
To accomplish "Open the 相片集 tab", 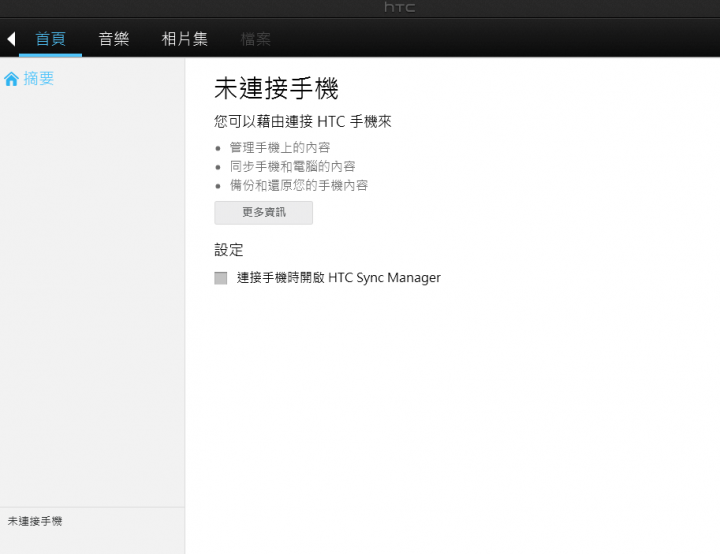I will pyautogui.click(x=185, y=39).
